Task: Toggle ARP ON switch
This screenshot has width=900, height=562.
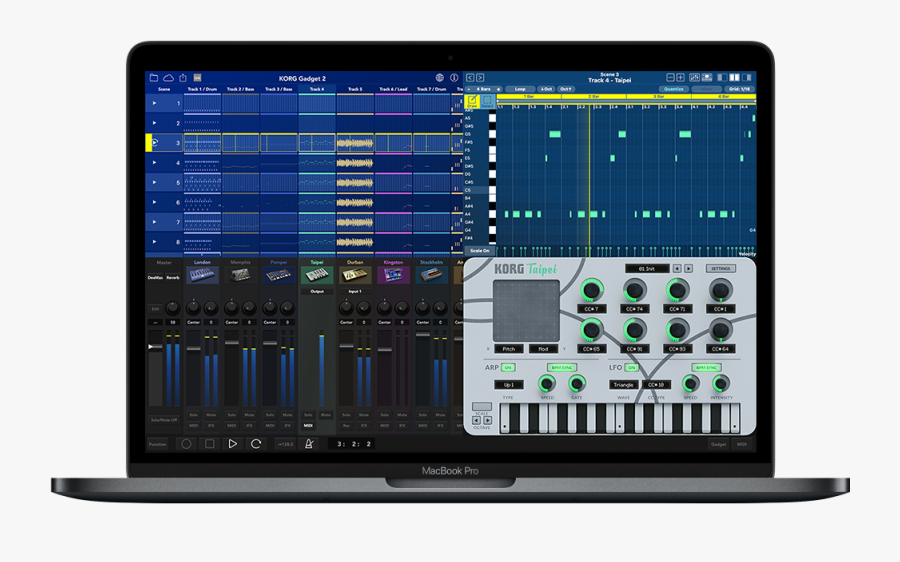Action: (x=508, y=367)
